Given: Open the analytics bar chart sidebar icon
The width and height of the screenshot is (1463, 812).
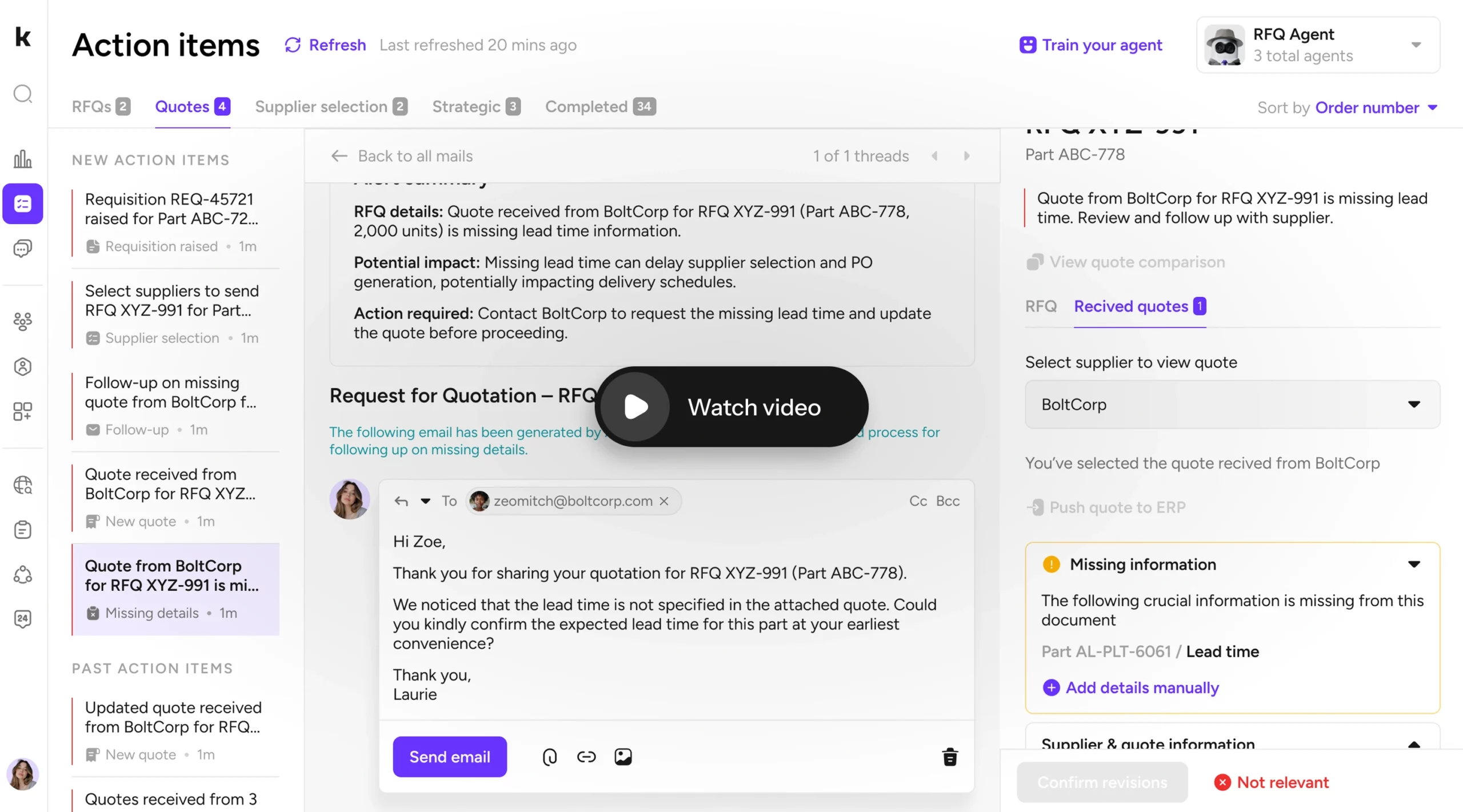Looking at the screenshot, I should tap(23, 159).
